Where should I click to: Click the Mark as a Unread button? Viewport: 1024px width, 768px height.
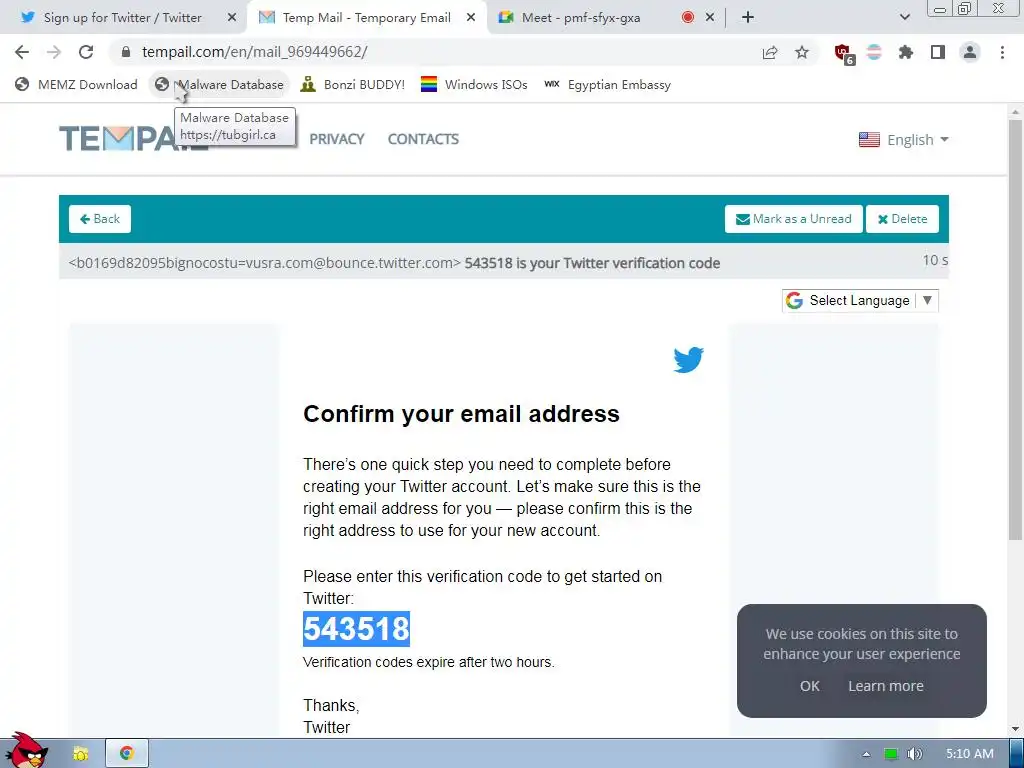pyautogui.click(x=793, y=219)
